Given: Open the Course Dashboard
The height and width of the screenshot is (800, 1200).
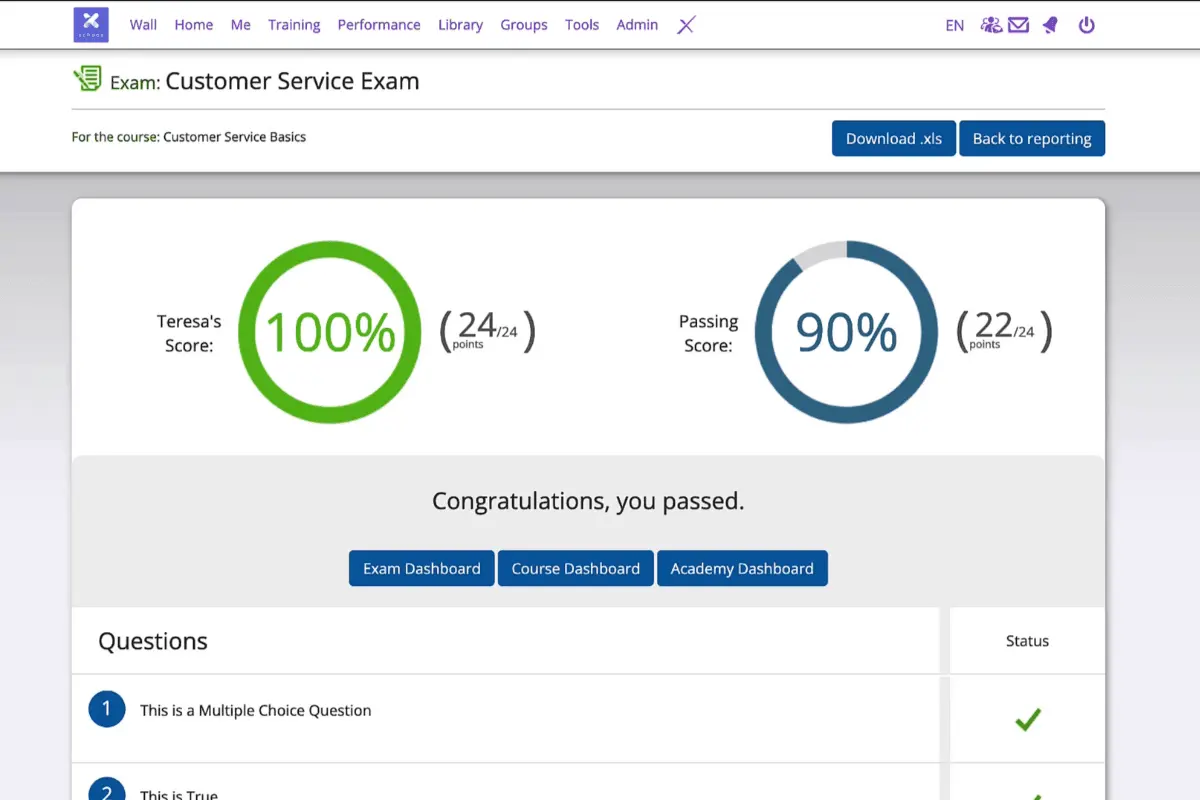Looking at the screenshot, I should pyautogui.click(x=576, y=568).
